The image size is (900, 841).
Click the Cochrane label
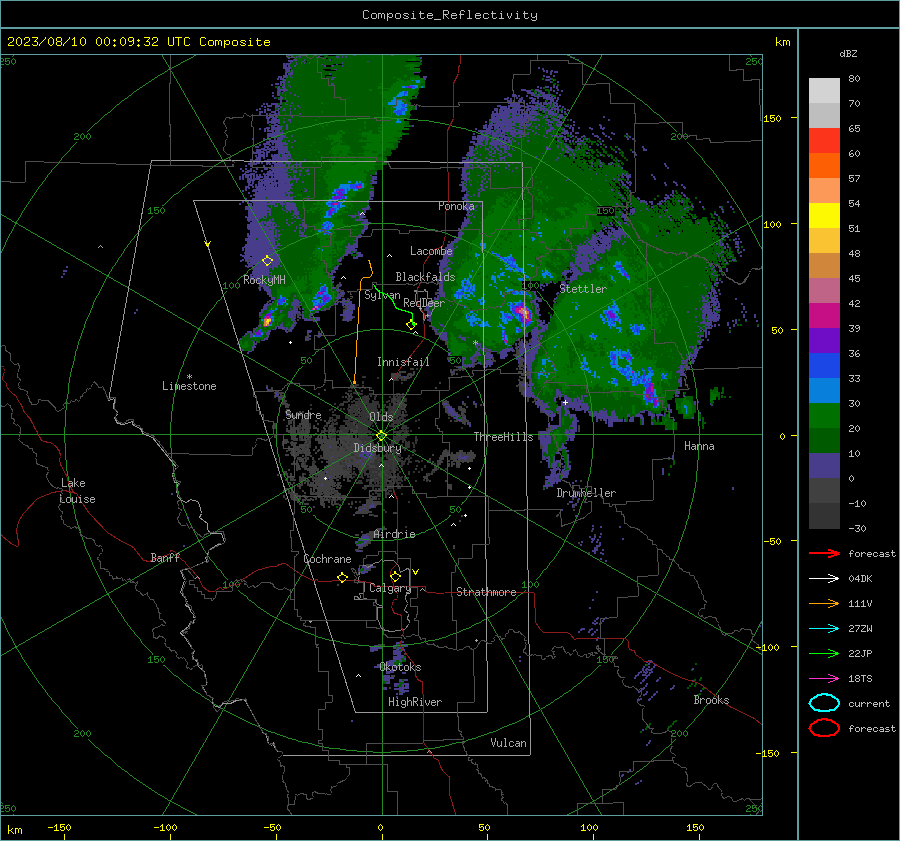click(327, 559)
